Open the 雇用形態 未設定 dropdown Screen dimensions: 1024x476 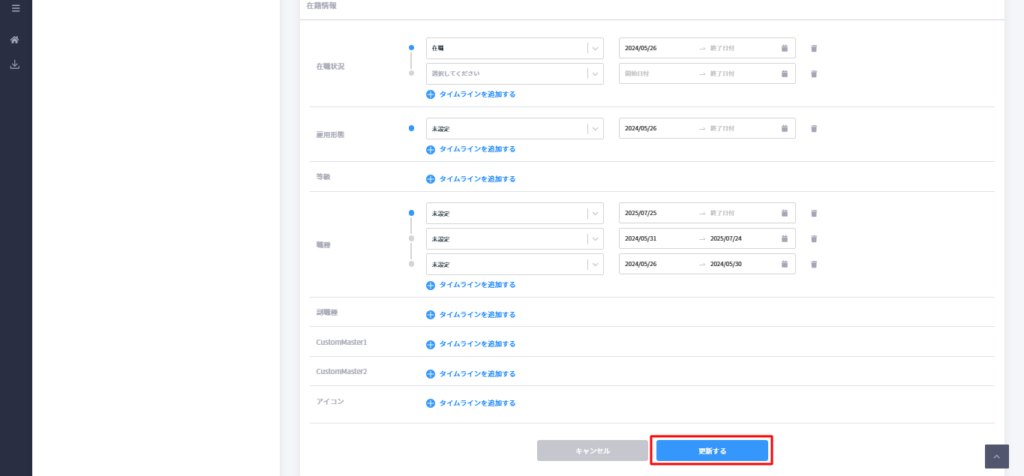(x=515, y=129)
